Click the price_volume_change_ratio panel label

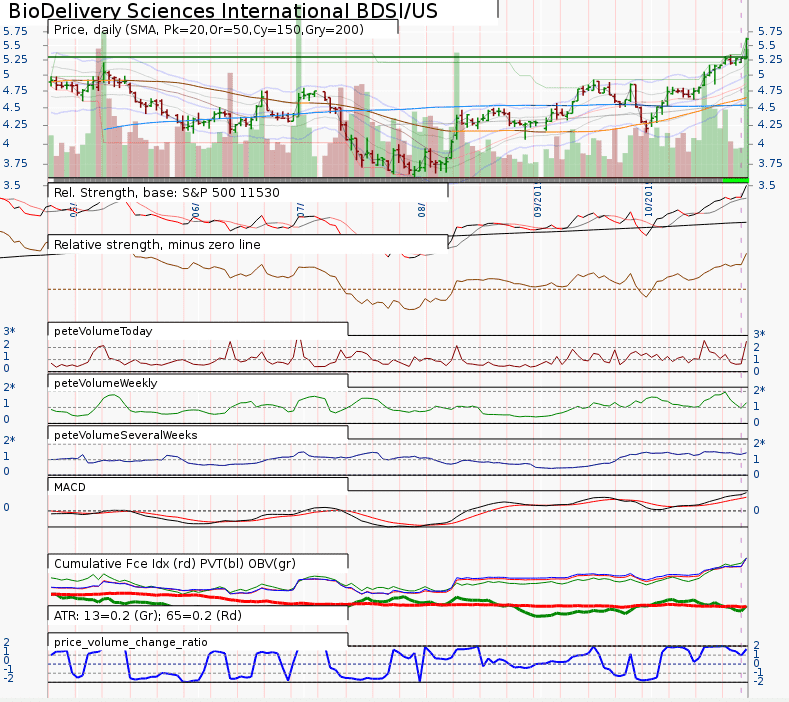(130, 642)
